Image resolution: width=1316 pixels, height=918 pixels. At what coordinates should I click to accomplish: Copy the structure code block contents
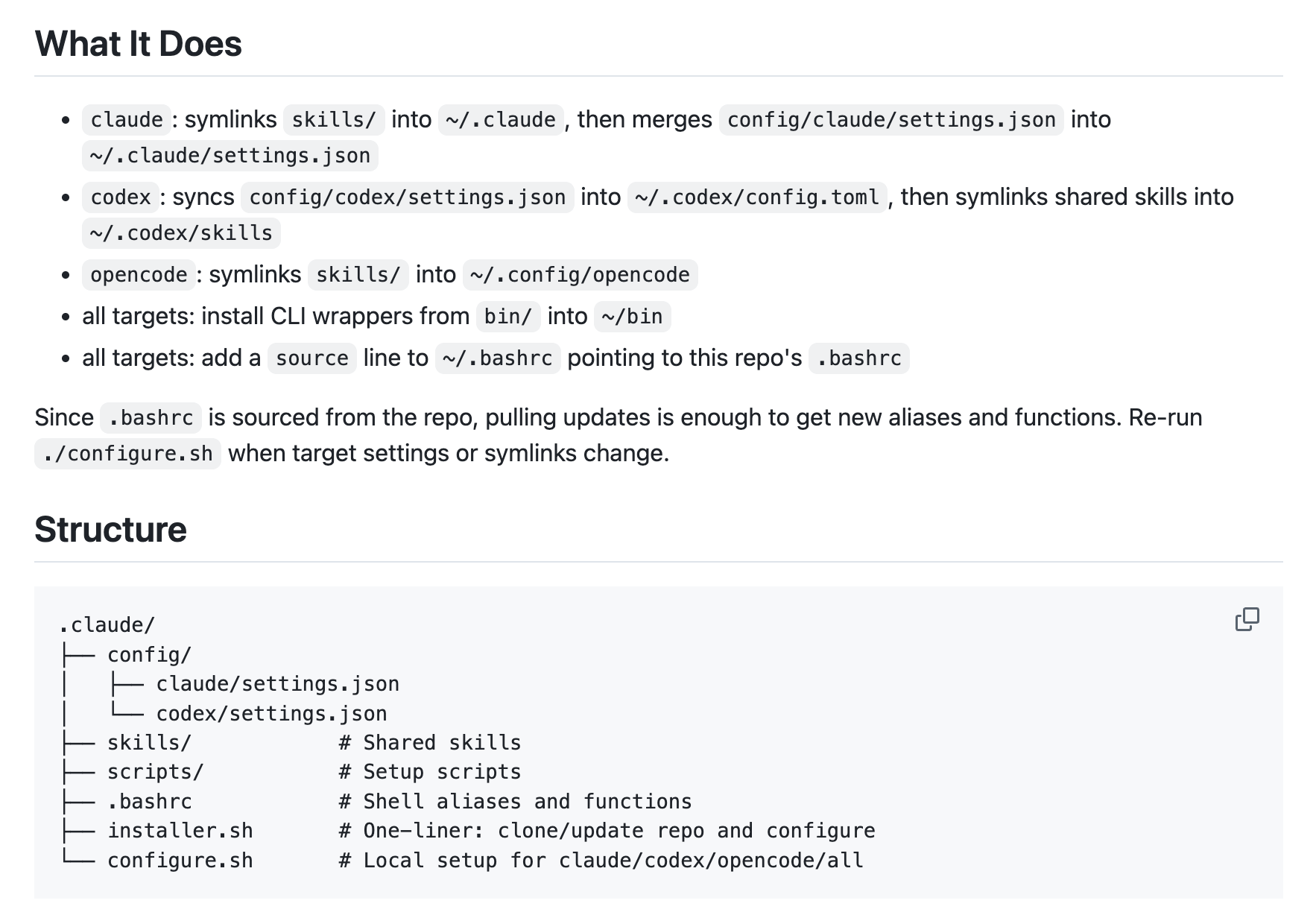coord(1247,619)
